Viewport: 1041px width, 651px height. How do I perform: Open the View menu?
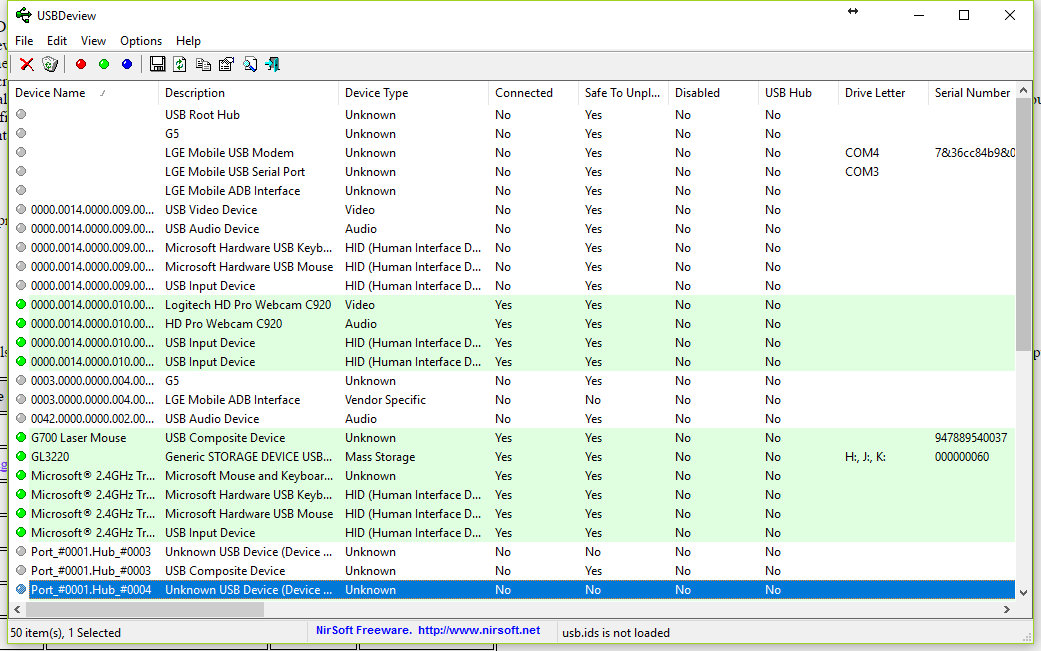(93, 40)
